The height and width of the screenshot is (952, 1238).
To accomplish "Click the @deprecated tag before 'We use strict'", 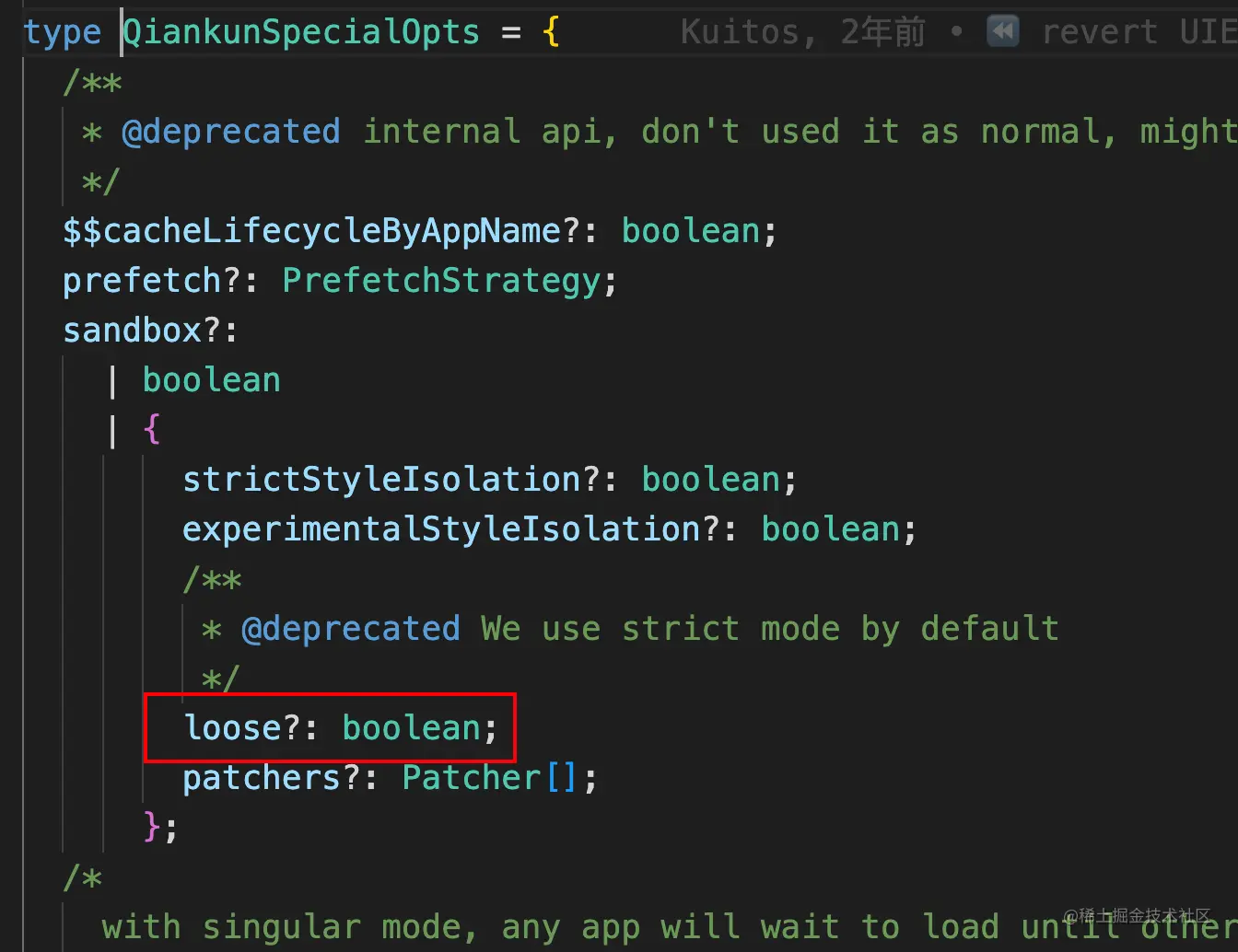I will click(350, 629).
